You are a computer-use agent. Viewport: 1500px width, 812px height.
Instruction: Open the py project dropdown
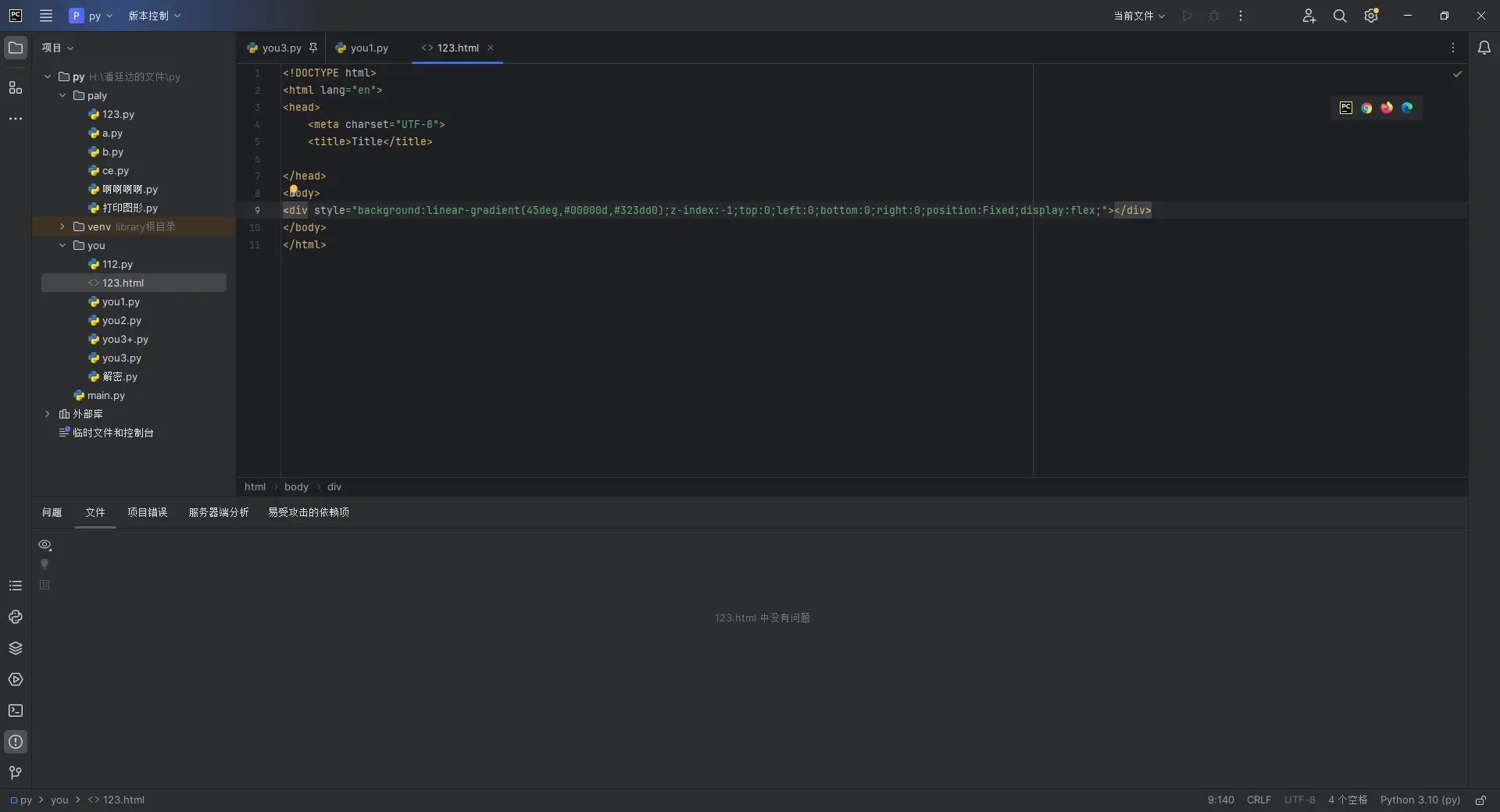(x=91, y=16)
